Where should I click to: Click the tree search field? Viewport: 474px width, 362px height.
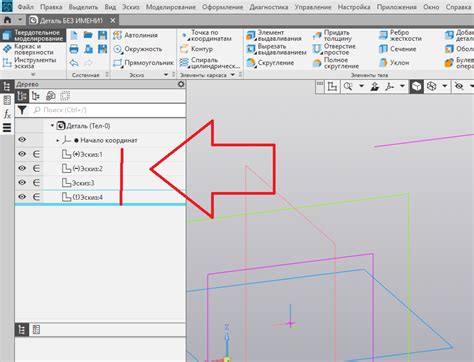[x=108, y=110]
